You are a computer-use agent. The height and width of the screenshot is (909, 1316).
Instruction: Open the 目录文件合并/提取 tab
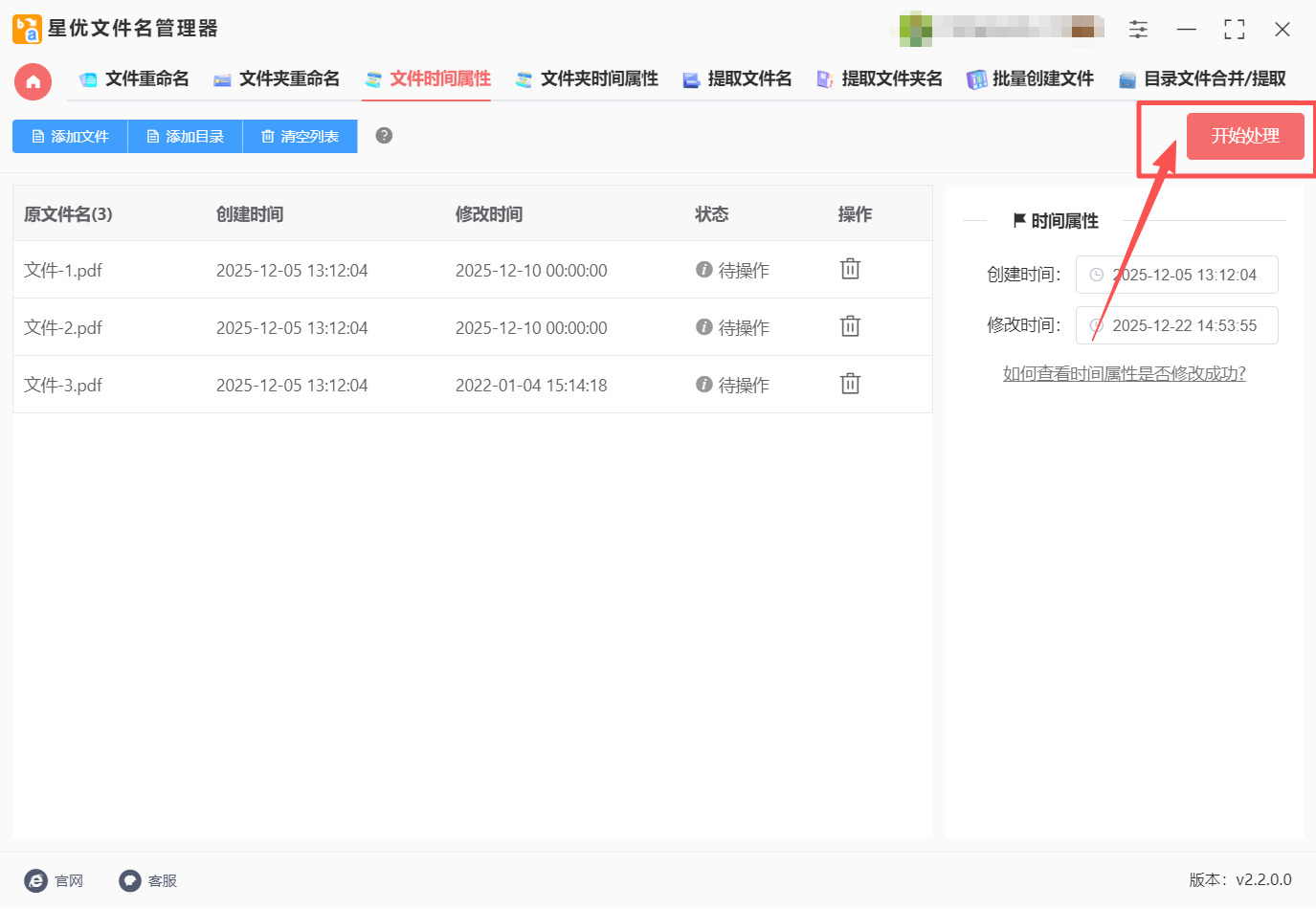tap(1202, 79)
